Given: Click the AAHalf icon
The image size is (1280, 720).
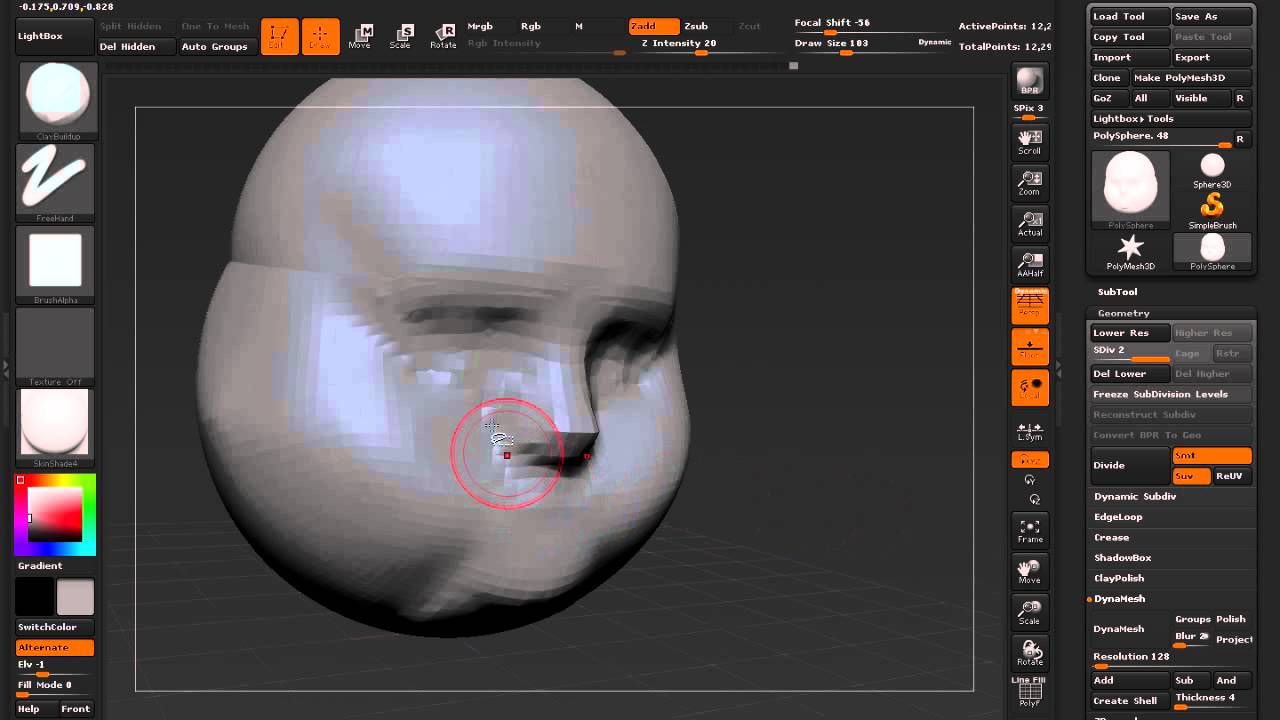Looking at the screenshot, I should [x=1029, y=264].
